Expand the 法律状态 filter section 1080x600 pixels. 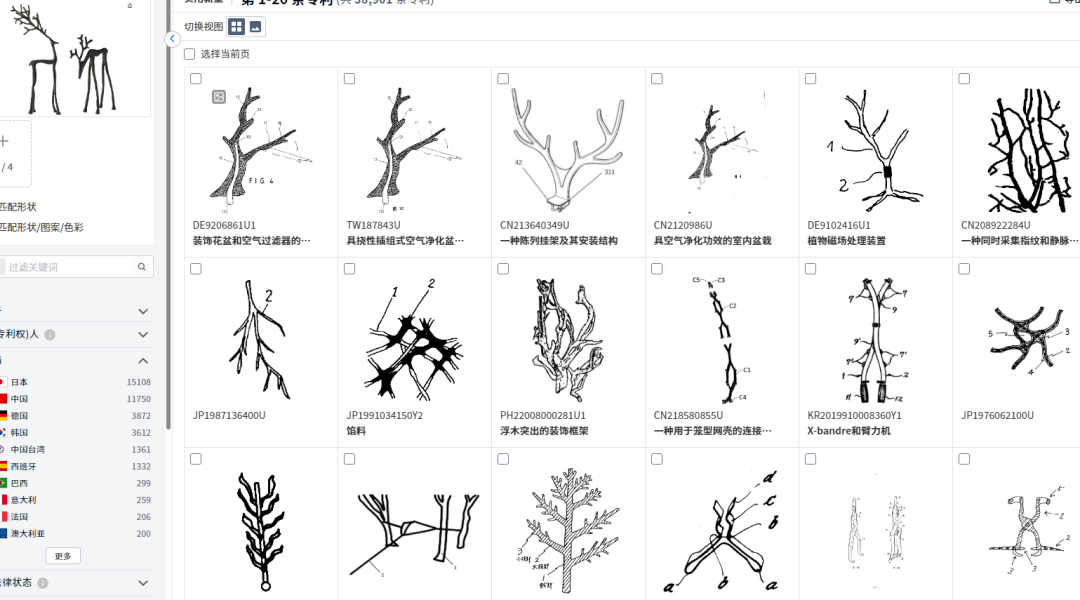click(143, 583)
